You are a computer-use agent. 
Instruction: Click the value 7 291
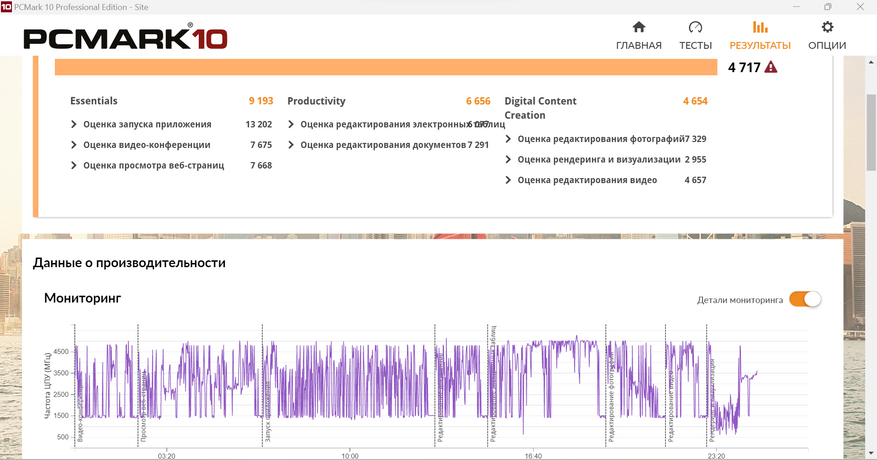(478, 145)
